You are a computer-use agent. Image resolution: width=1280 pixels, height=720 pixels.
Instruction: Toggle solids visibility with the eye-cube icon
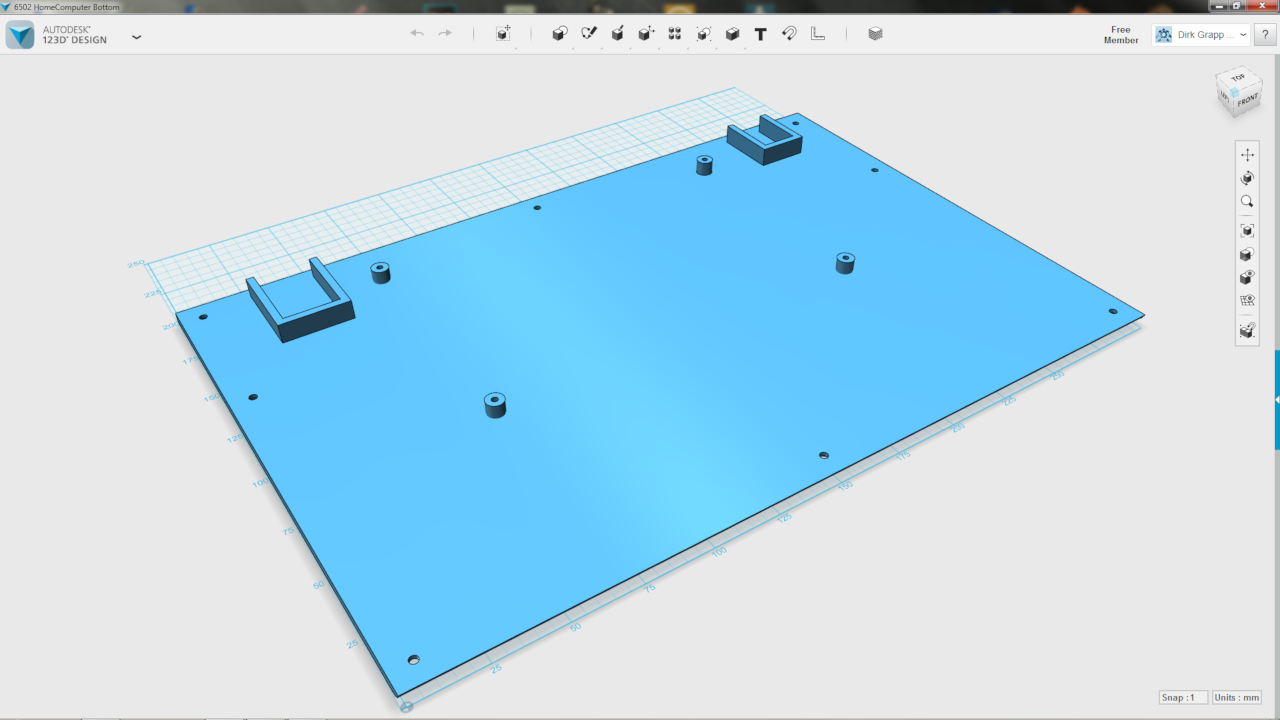coord(1247,278)
